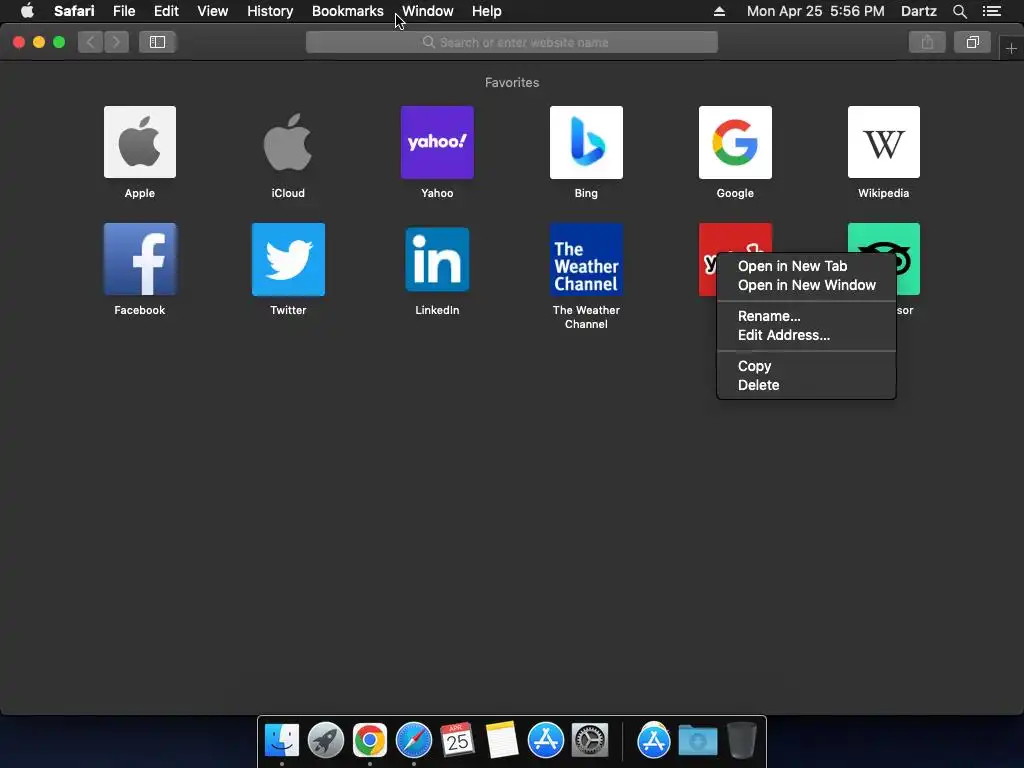Click the eject icon in menu bar
This screenshot has width=1024, height=768.
tap(719, 11)
